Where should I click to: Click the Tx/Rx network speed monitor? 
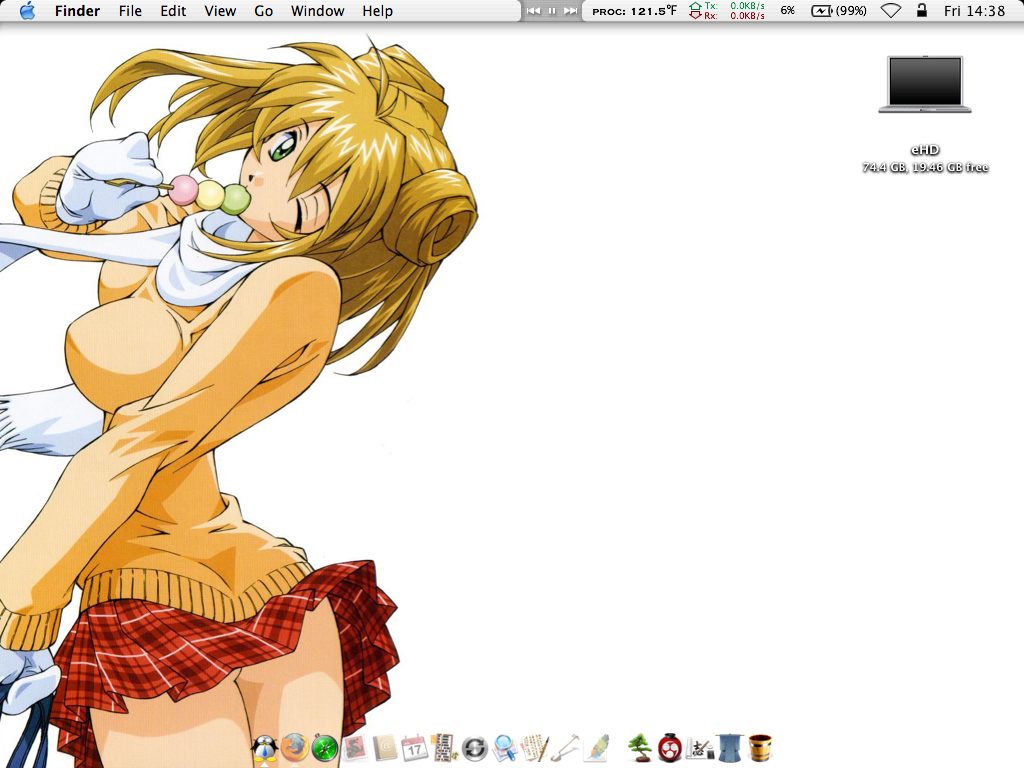[727, 10]
